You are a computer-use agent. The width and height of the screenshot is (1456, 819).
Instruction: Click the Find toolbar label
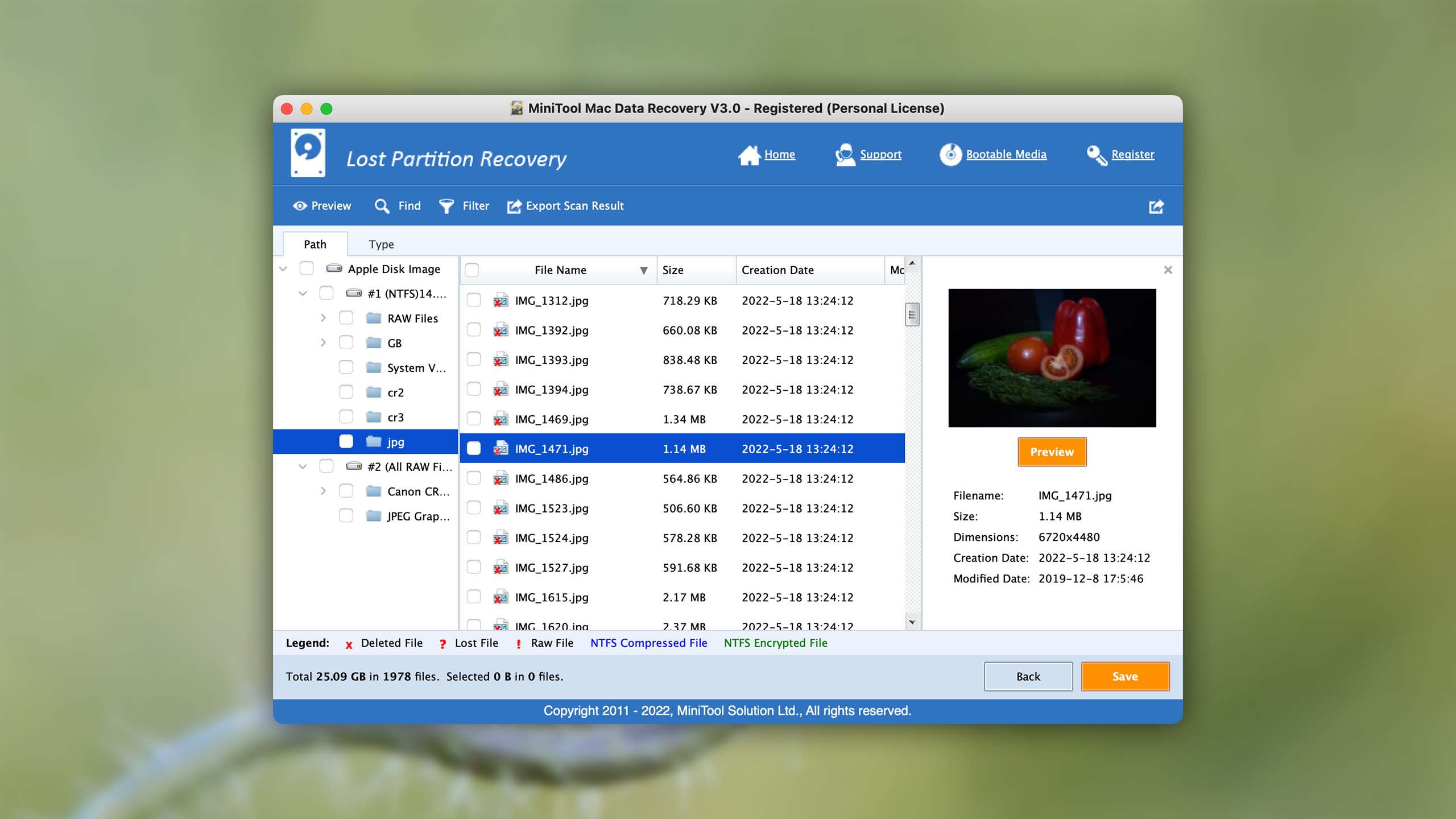(409, 206)
